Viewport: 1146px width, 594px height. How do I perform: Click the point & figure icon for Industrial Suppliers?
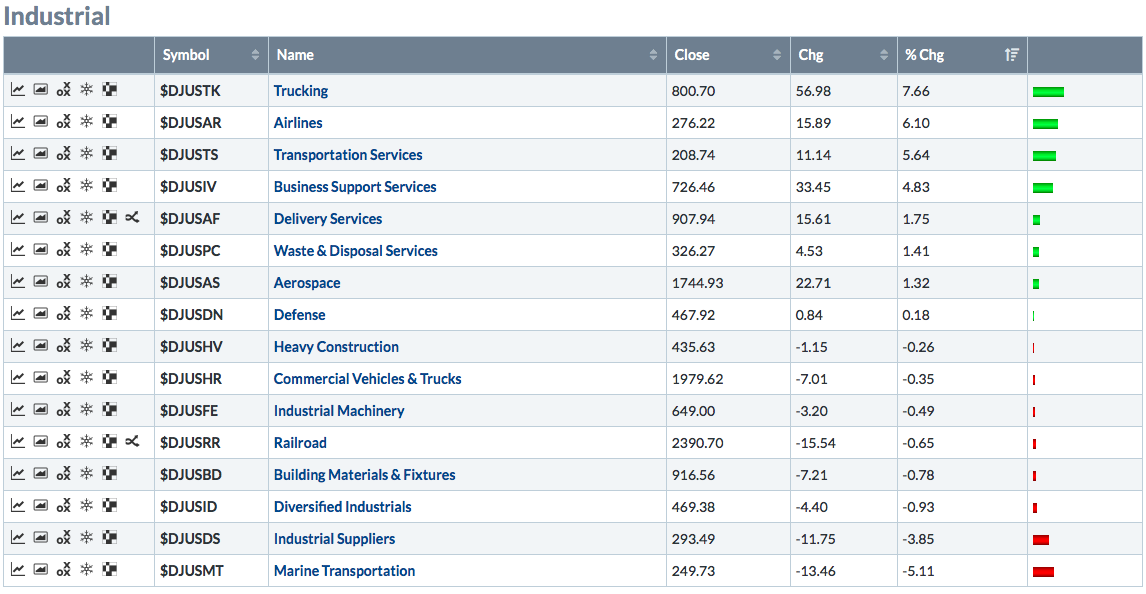pos(64,538)
